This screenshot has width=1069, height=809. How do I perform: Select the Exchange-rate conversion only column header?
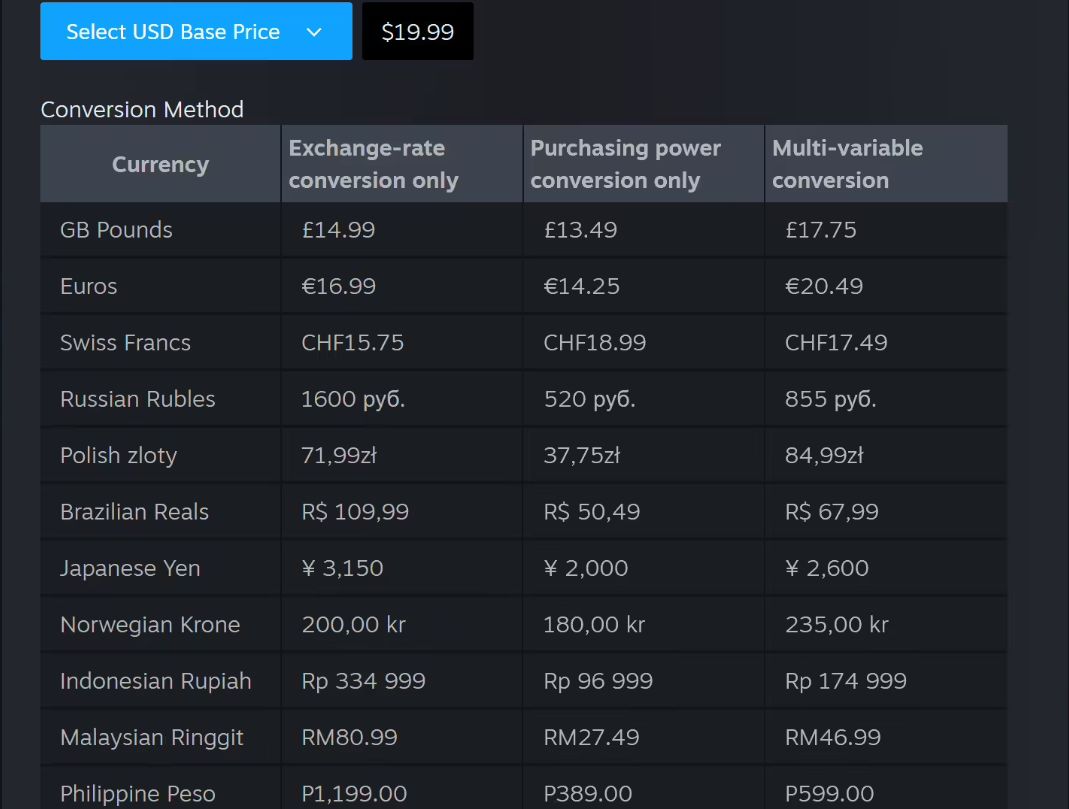(373, 164)
